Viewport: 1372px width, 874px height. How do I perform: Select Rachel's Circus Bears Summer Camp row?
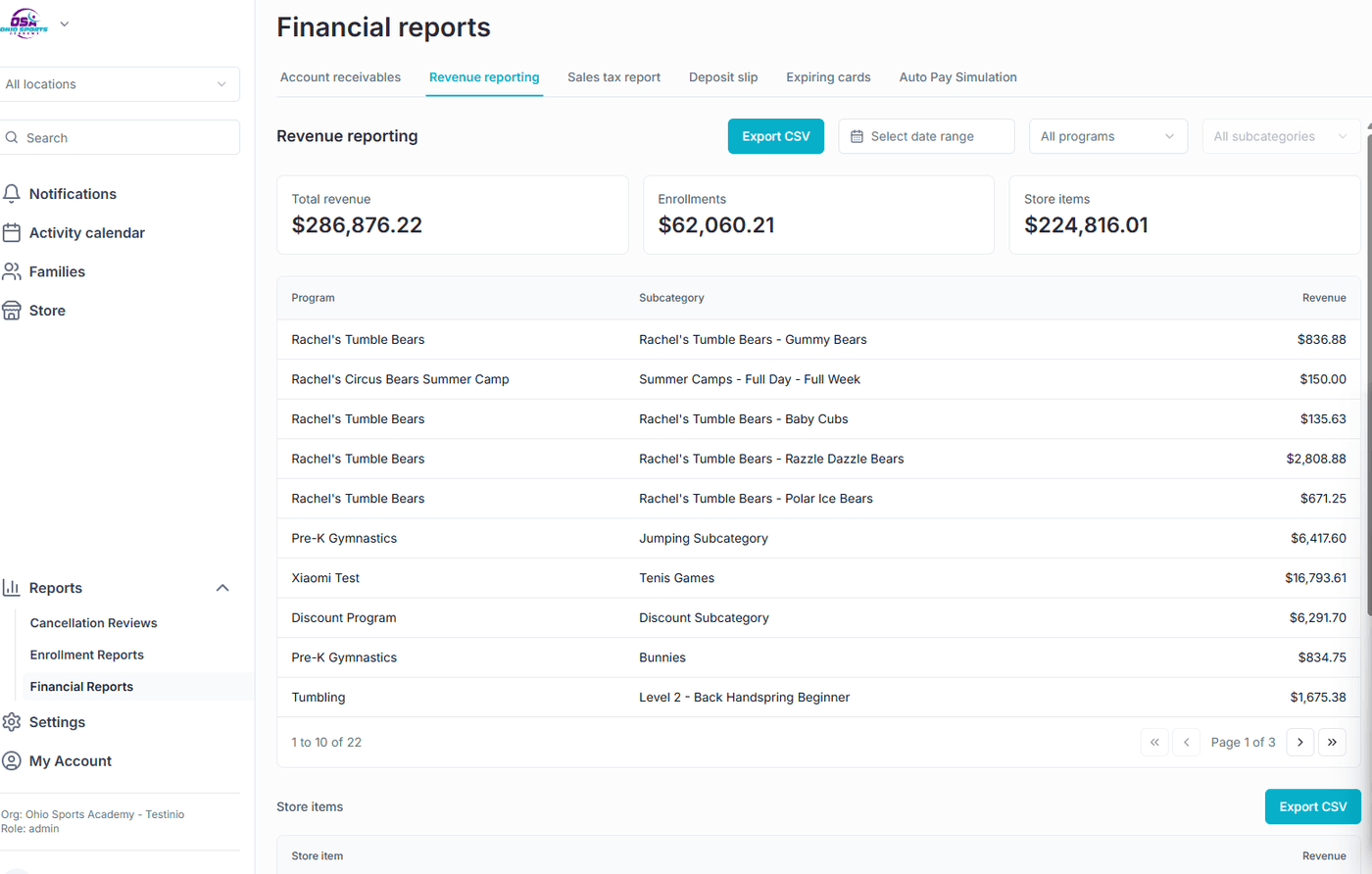[x=818, y=379]
